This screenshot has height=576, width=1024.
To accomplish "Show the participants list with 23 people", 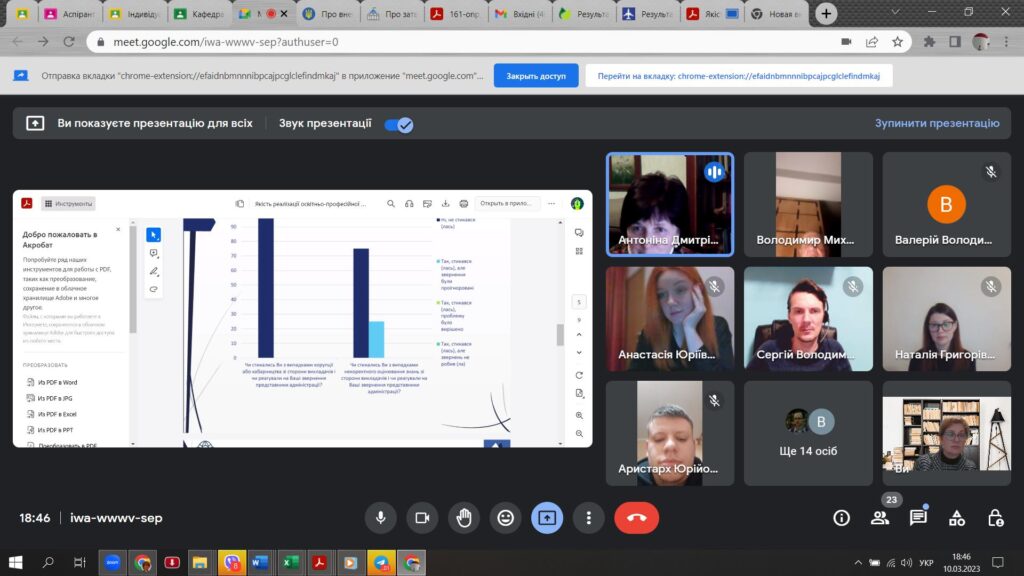I will (x=880, y=518).
